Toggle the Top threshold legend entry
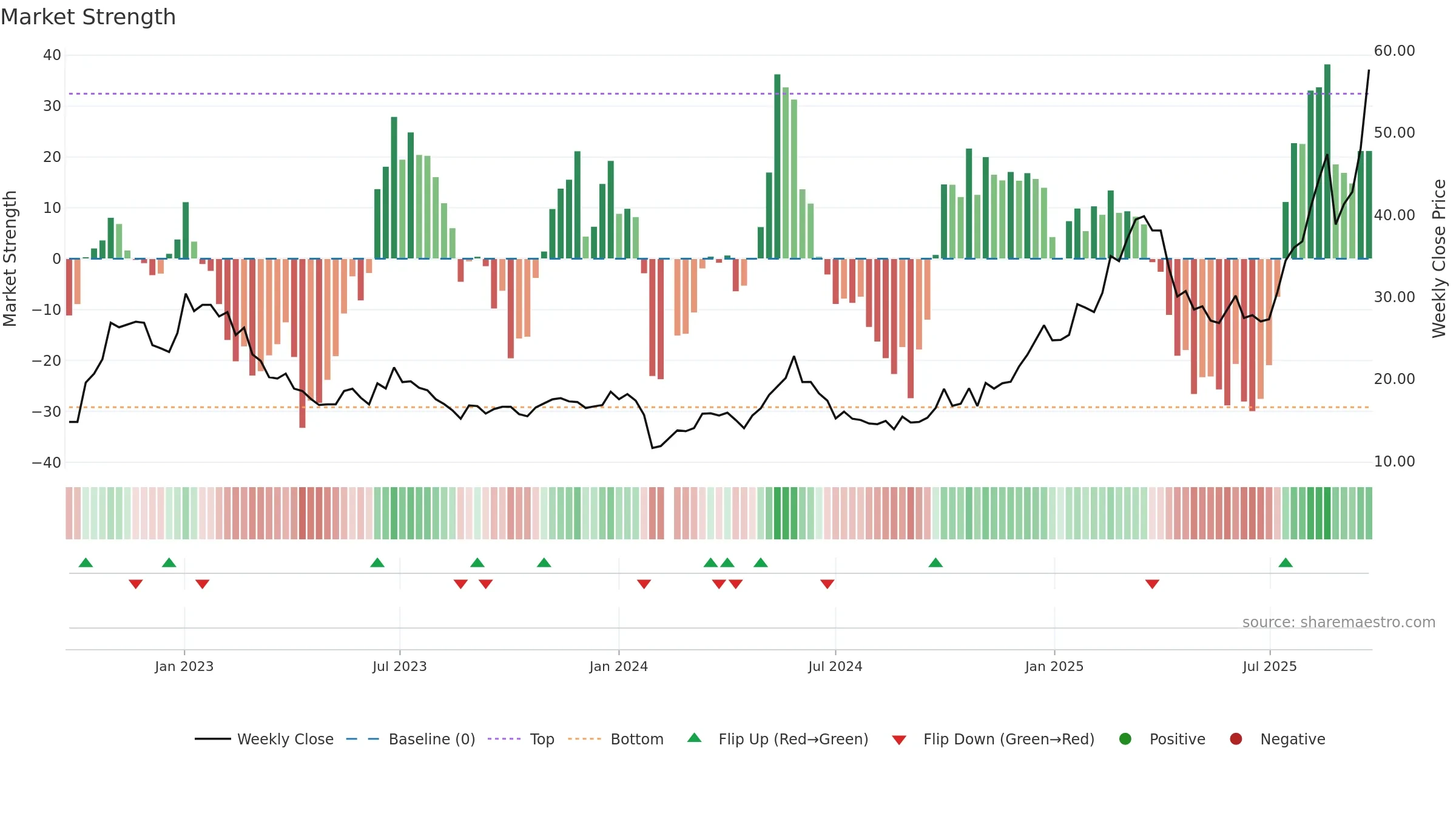The height and width of the screenshot is (819, 1456). click(521, 739)
